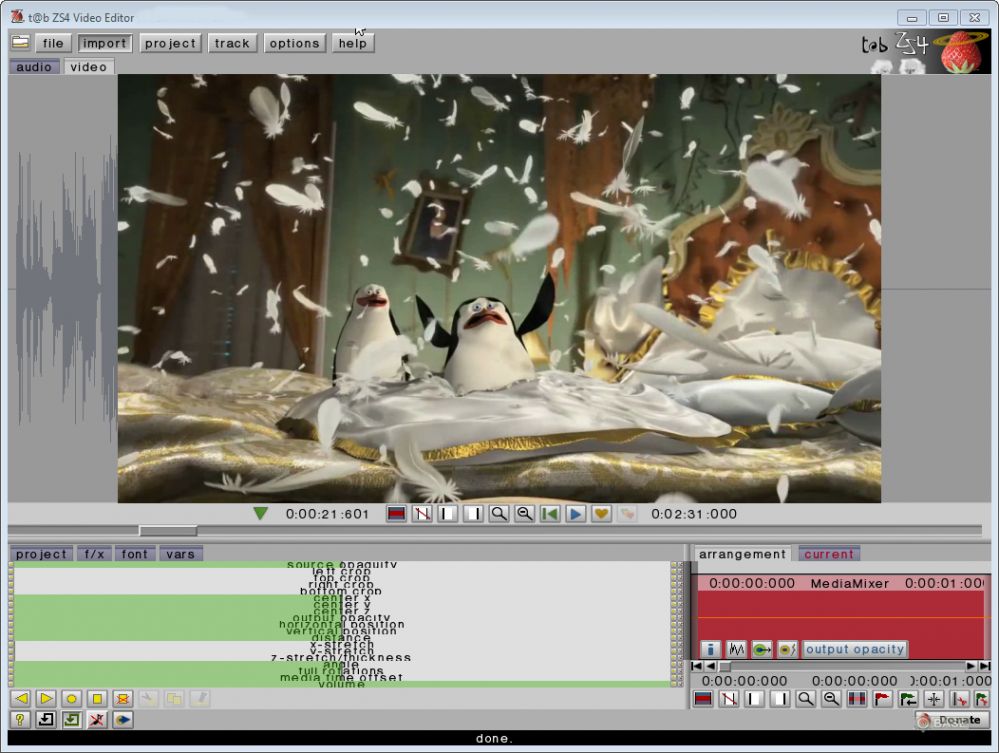The image size is (999, 753).
Task: Open the import menu
Action: click(104, 43)
